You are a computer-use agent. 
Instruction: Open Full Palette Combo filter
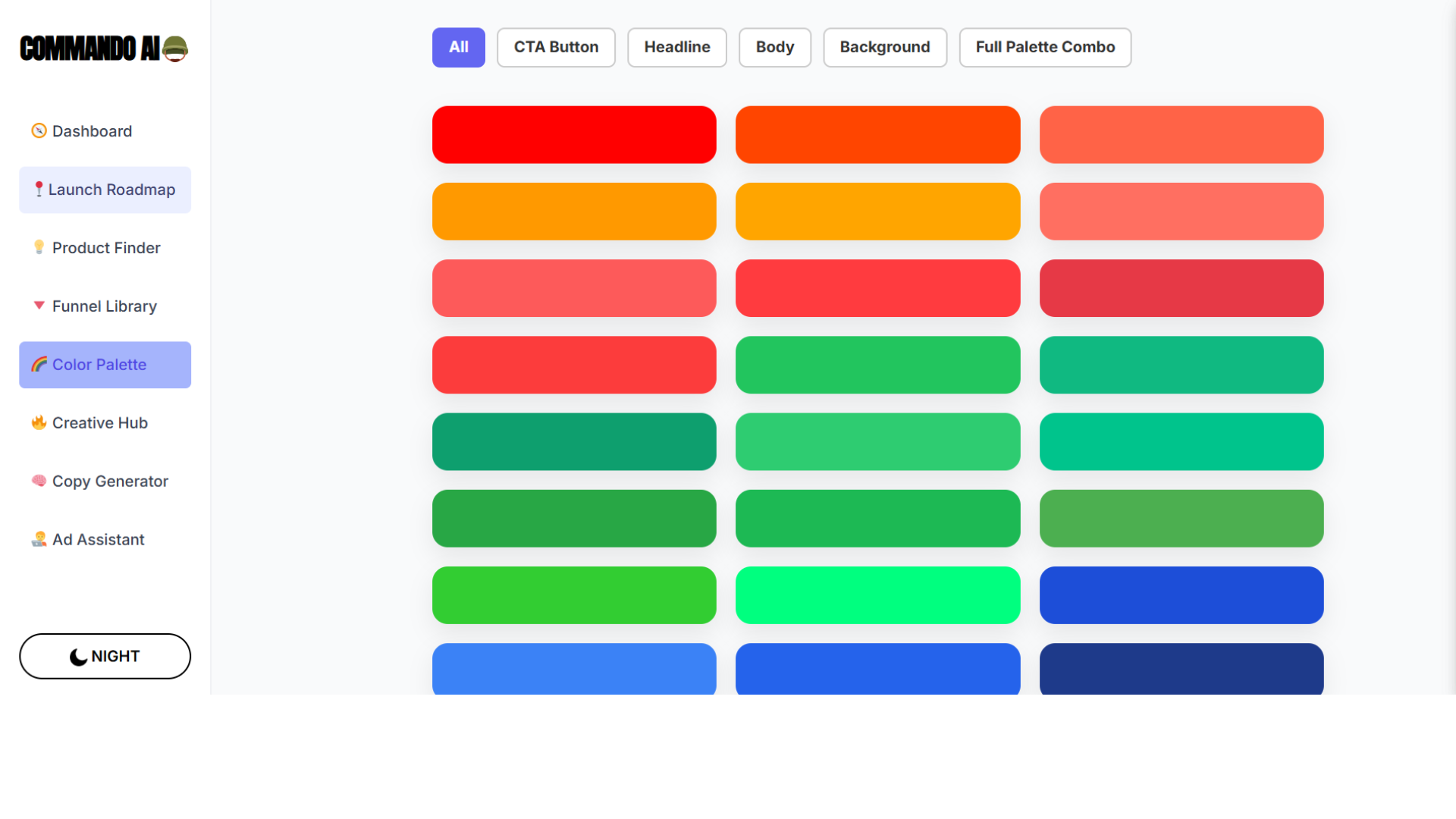(1044, 47)
